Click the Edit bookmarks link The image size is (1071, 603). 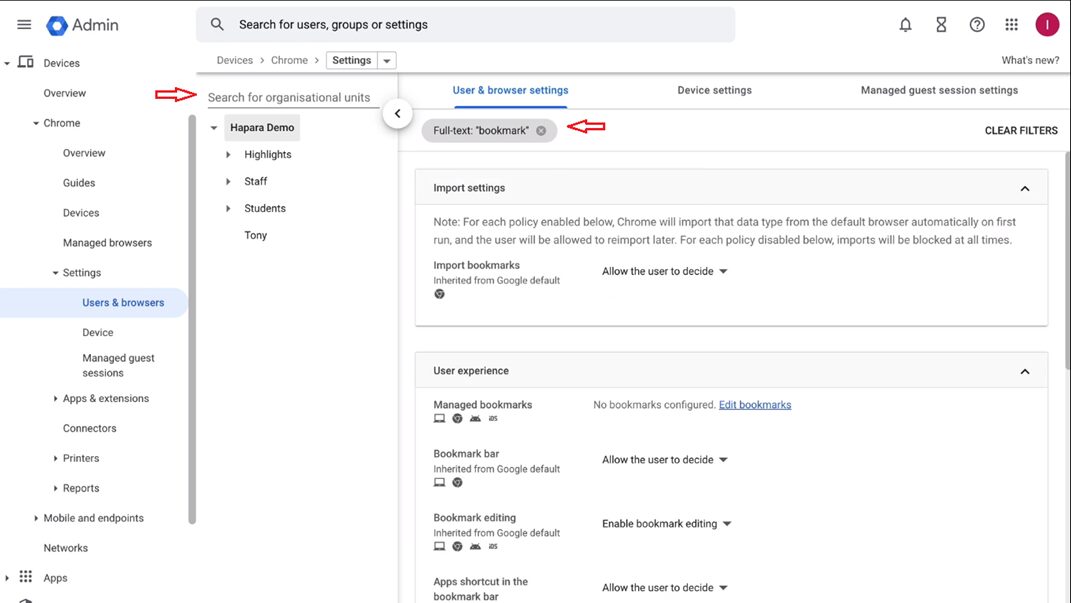[x=755, y=405]
